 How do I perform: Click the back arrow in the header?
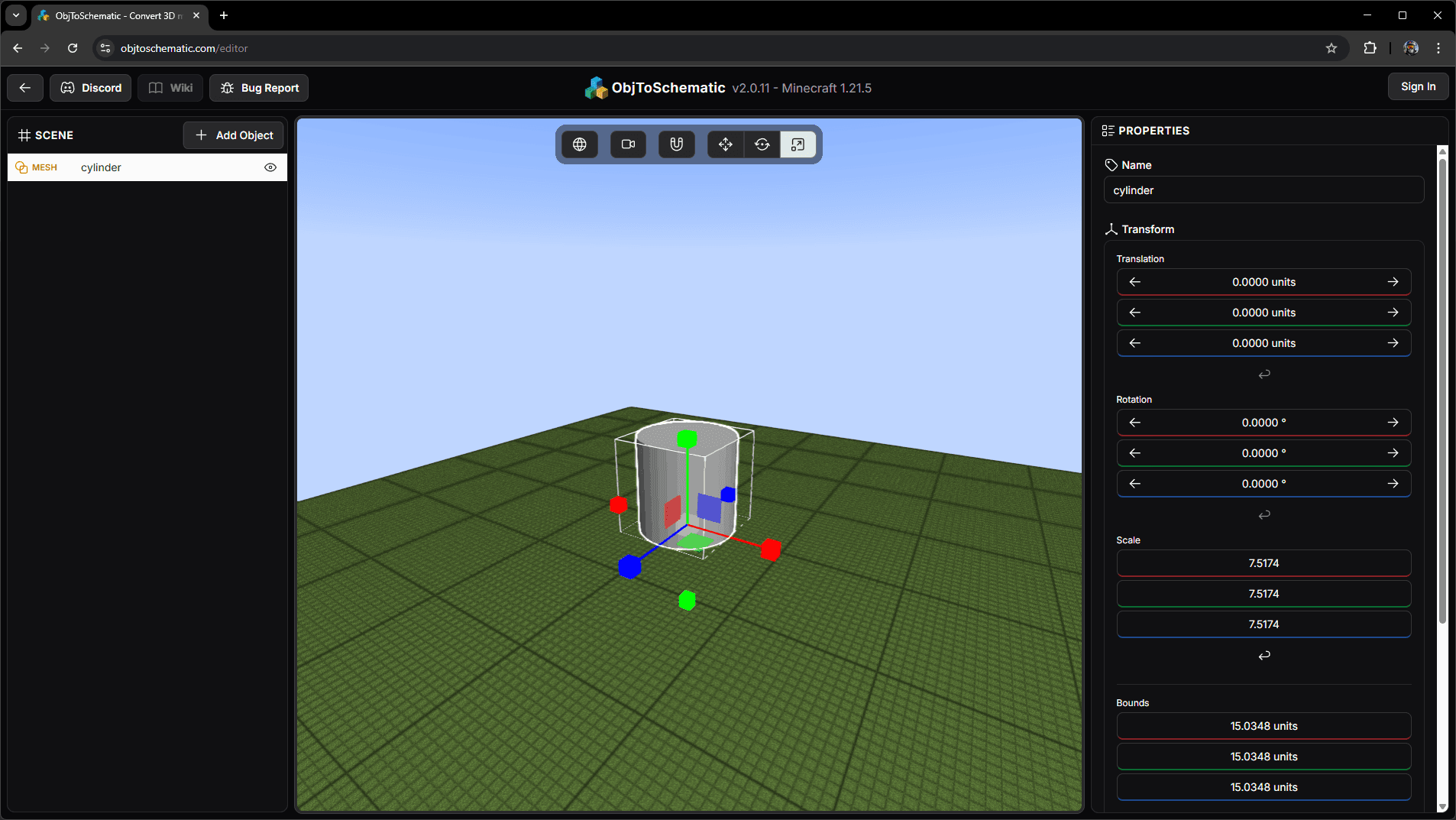tap(24, 87)
